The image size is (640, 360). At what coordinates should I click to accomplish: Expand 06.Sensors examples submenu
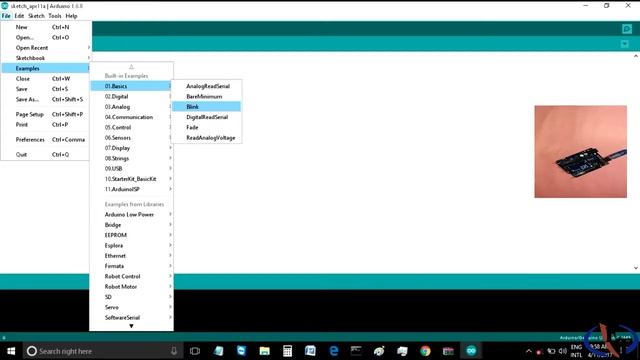pyautogui.click(x=131, y=138)
